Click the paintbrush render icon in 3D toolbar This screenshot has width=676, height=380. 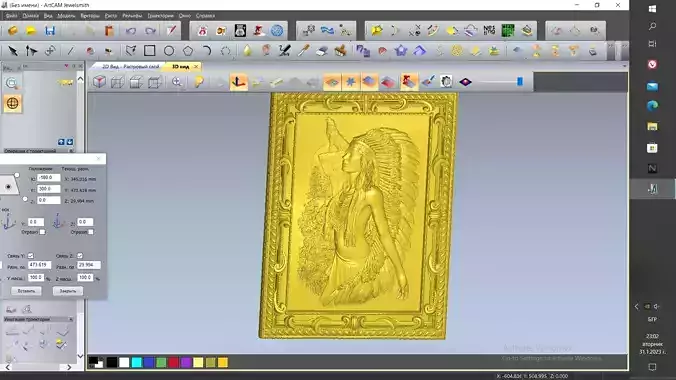(428, 82)
